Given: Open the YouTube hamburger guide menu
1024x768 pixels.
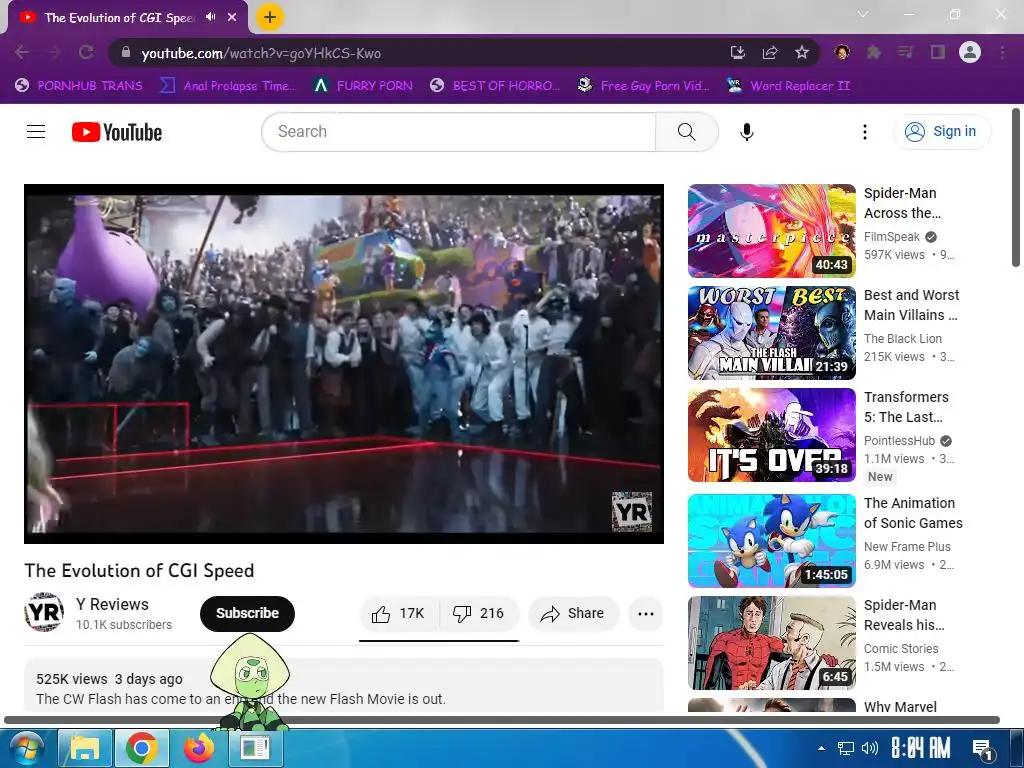Looking at the screenshot, I should (x=36, y=132).
